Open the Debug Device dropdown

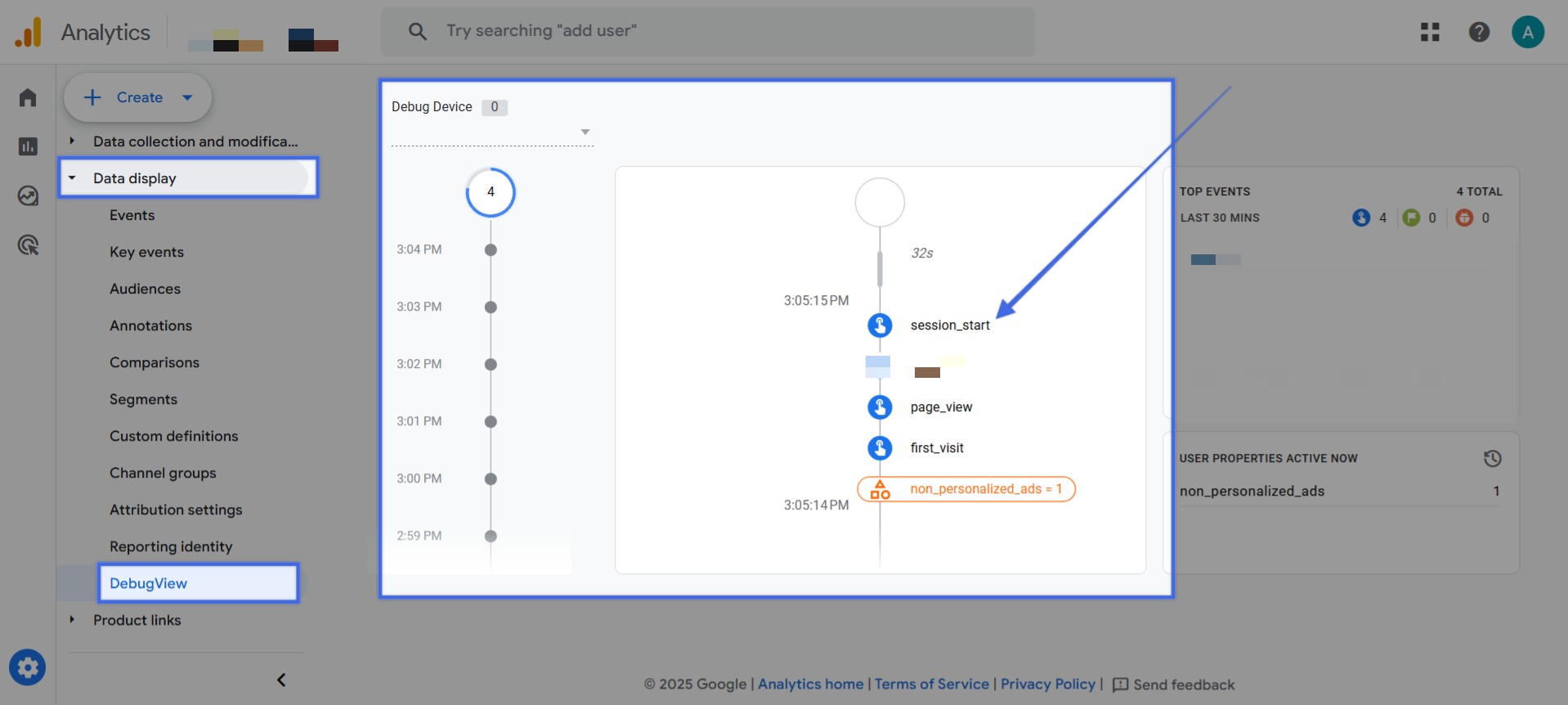point(492,132)
